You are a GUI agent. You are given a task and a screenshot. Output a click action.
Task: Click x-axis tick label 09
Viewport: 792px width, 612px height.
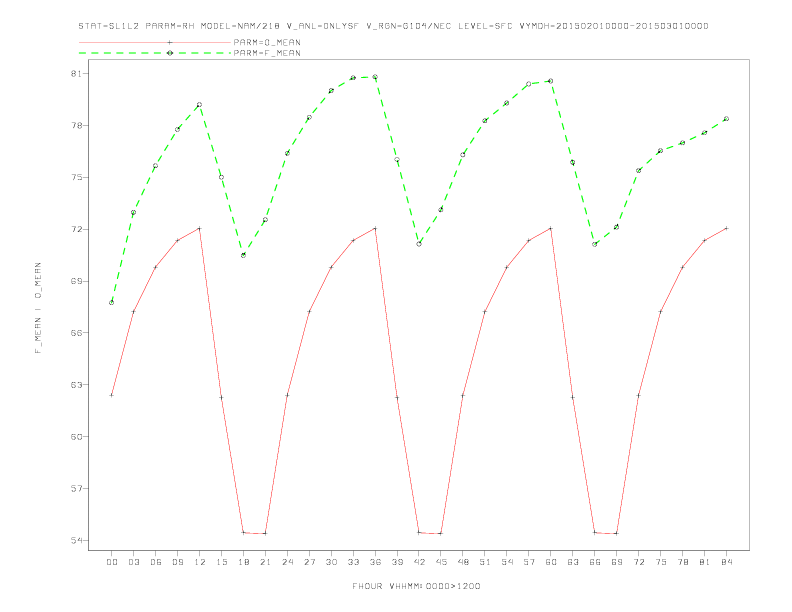[177, 562]
